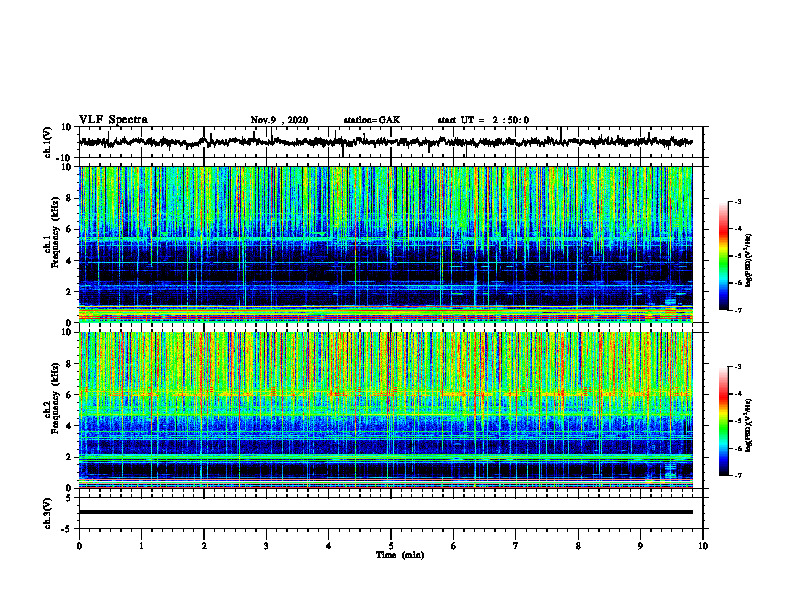The width and height of the screenshot is (792, 612).
Task: Click the ch.1 color scale bar
Action: (723, 256)
